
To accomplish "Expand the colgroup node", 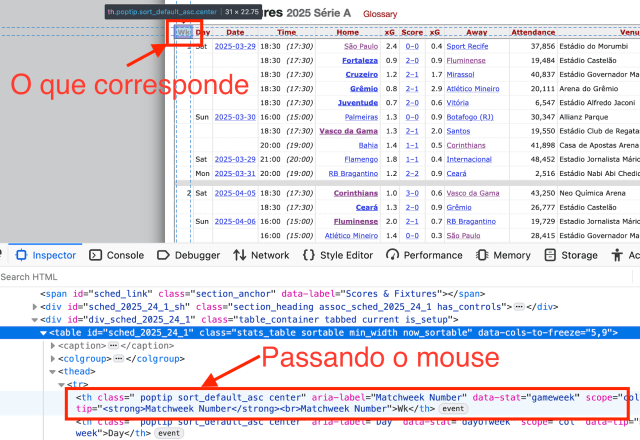I will point(52,359).
